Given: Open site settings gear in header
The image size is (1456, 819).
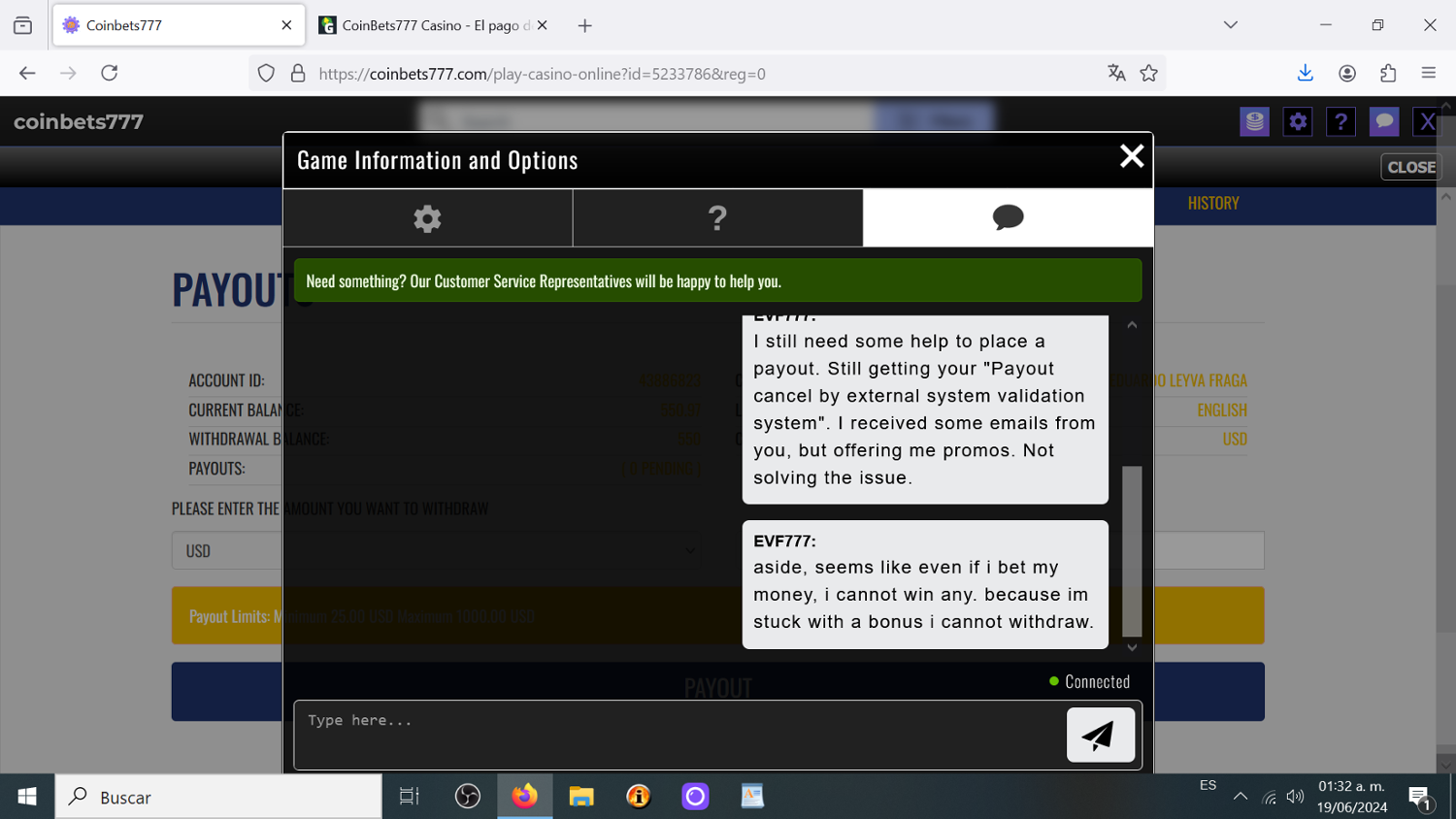Looking at the screenshot, I should click(1298, 121).
